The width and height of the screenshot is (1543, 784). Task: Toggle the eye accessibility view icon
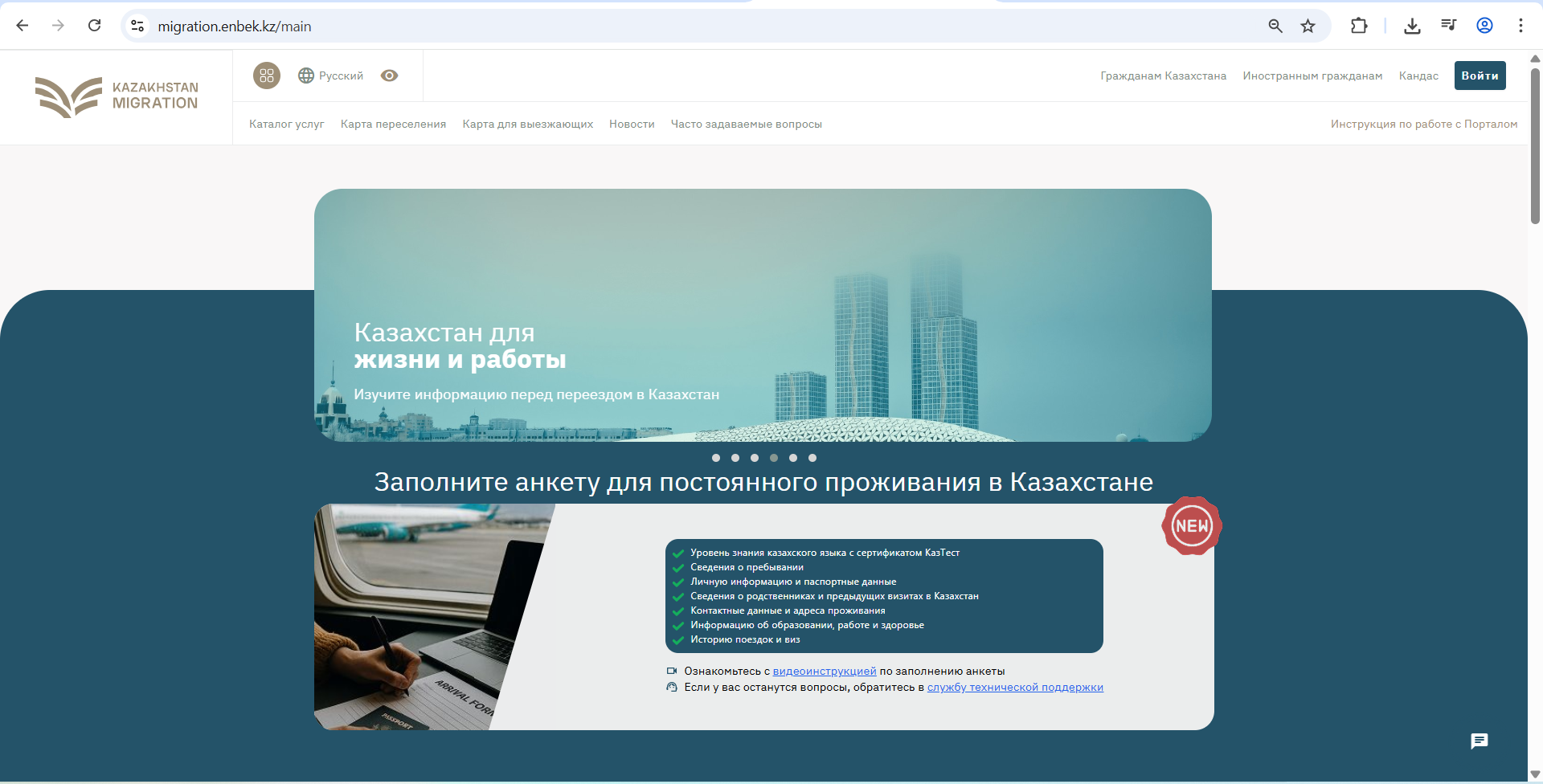point(390,76)
